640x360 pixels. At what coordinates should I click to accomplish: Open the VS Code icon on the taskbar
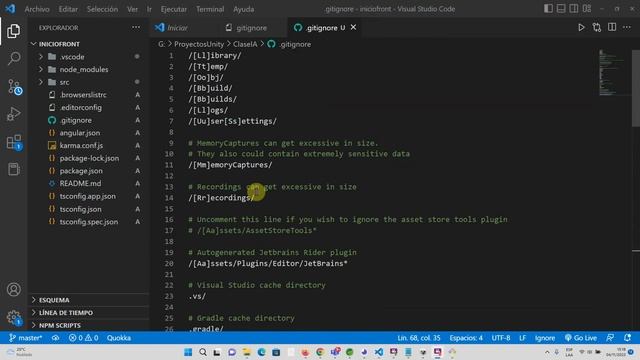(379, 352)
